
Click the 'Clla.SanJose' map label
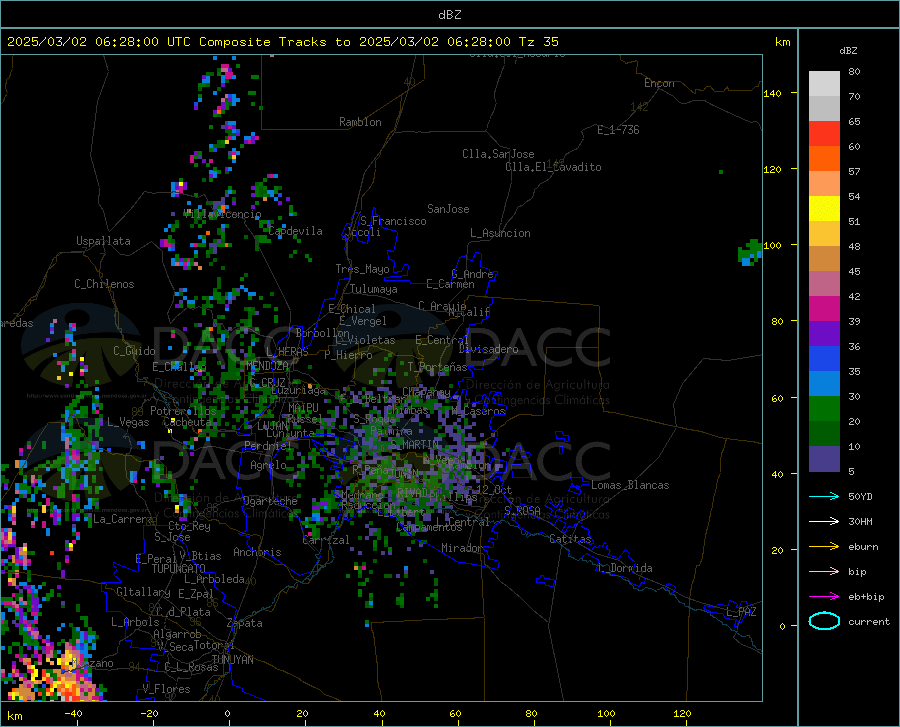click(x=498, y=154)
